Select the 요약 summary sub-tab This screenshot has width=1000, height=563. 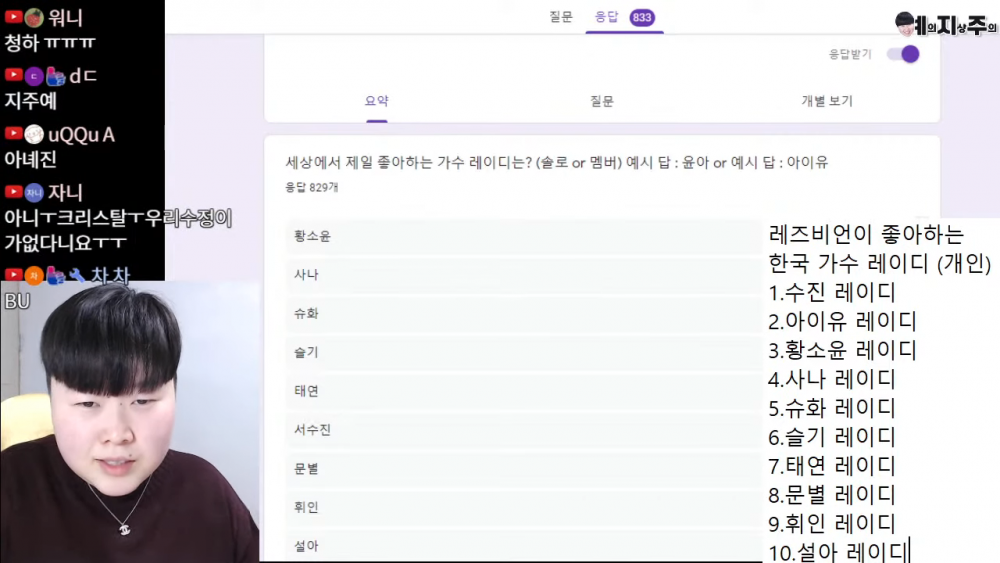376,101
